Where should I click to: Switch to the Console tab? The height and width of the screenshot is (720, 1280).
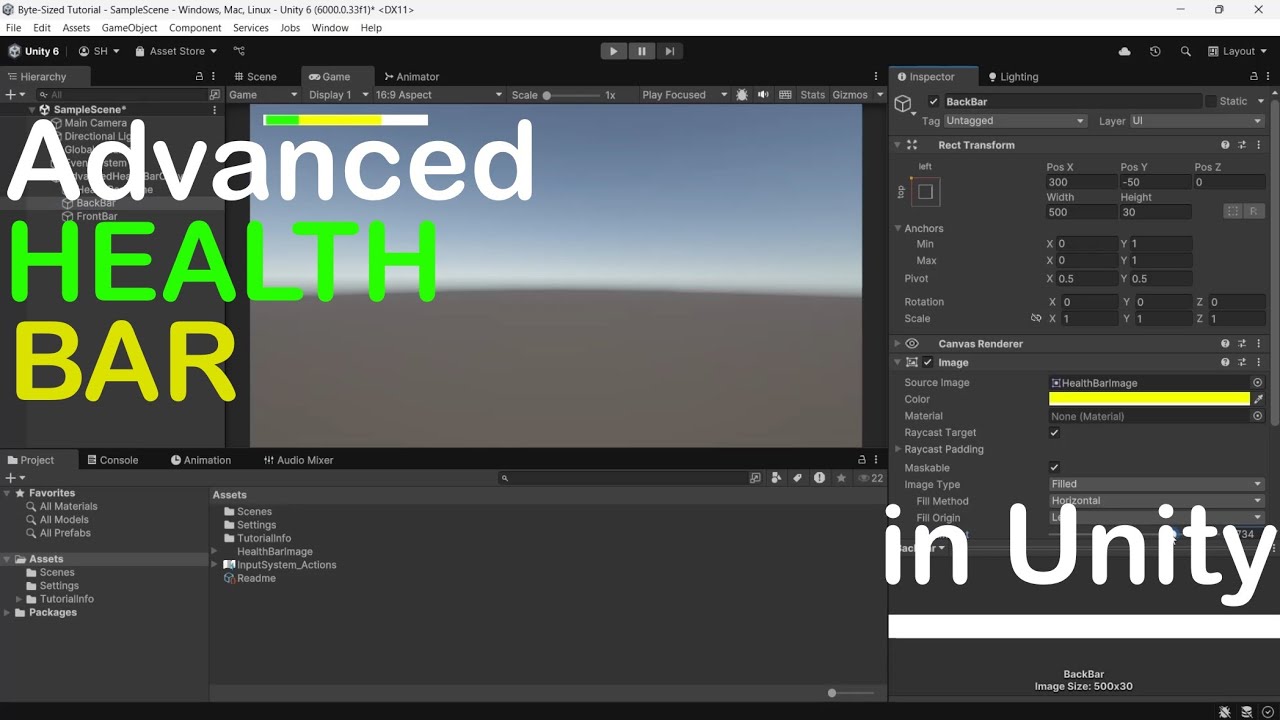(112, 460)
